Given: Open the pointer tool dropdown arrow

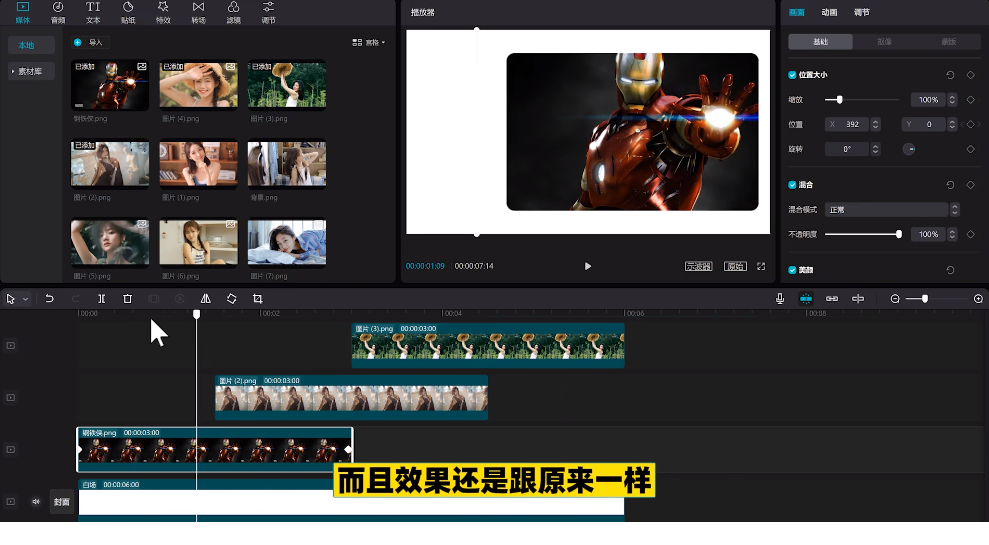Looking at the screenshot, I should [x=25, y=299].
